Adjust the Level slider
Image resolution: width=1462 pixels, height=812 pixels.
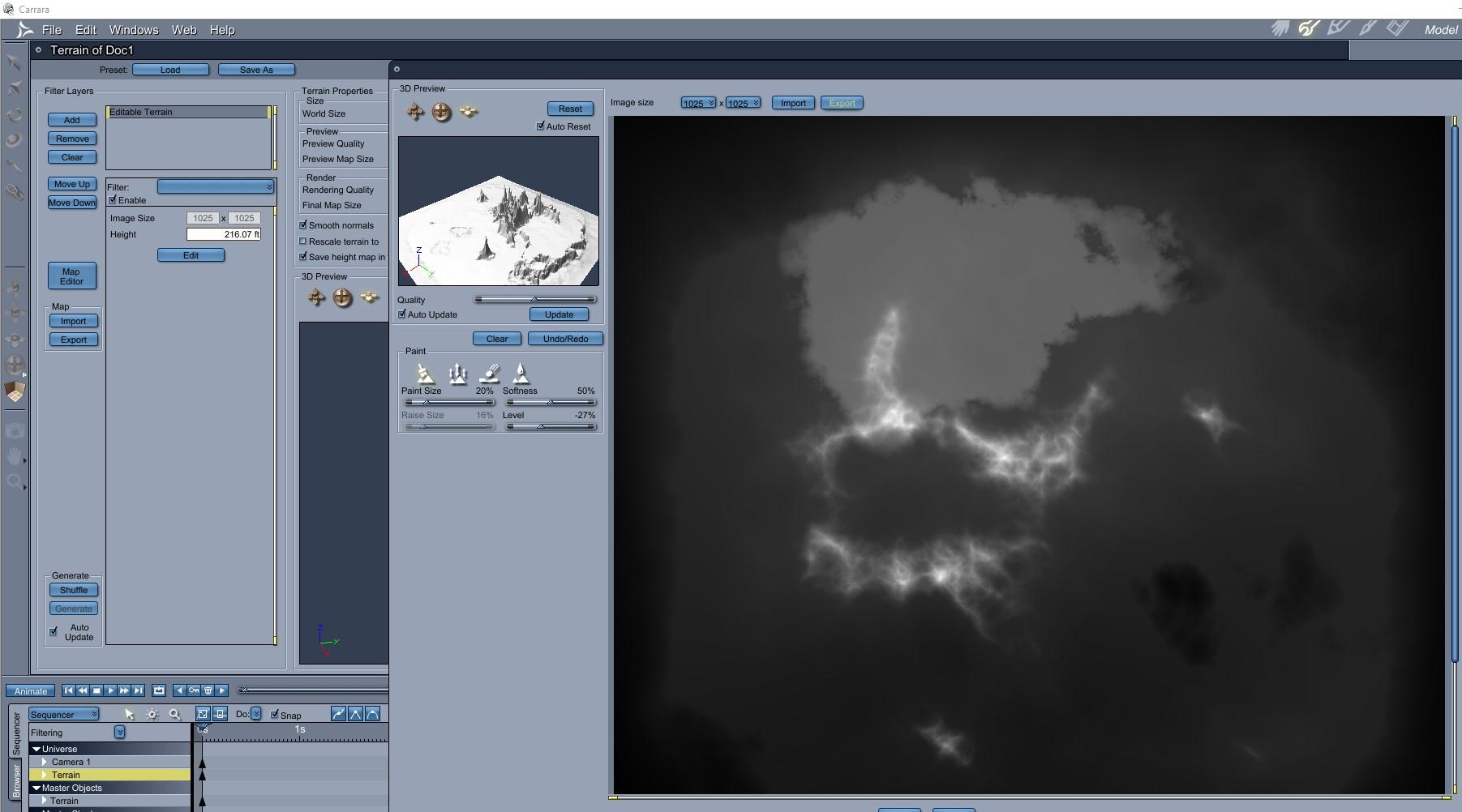550,426
